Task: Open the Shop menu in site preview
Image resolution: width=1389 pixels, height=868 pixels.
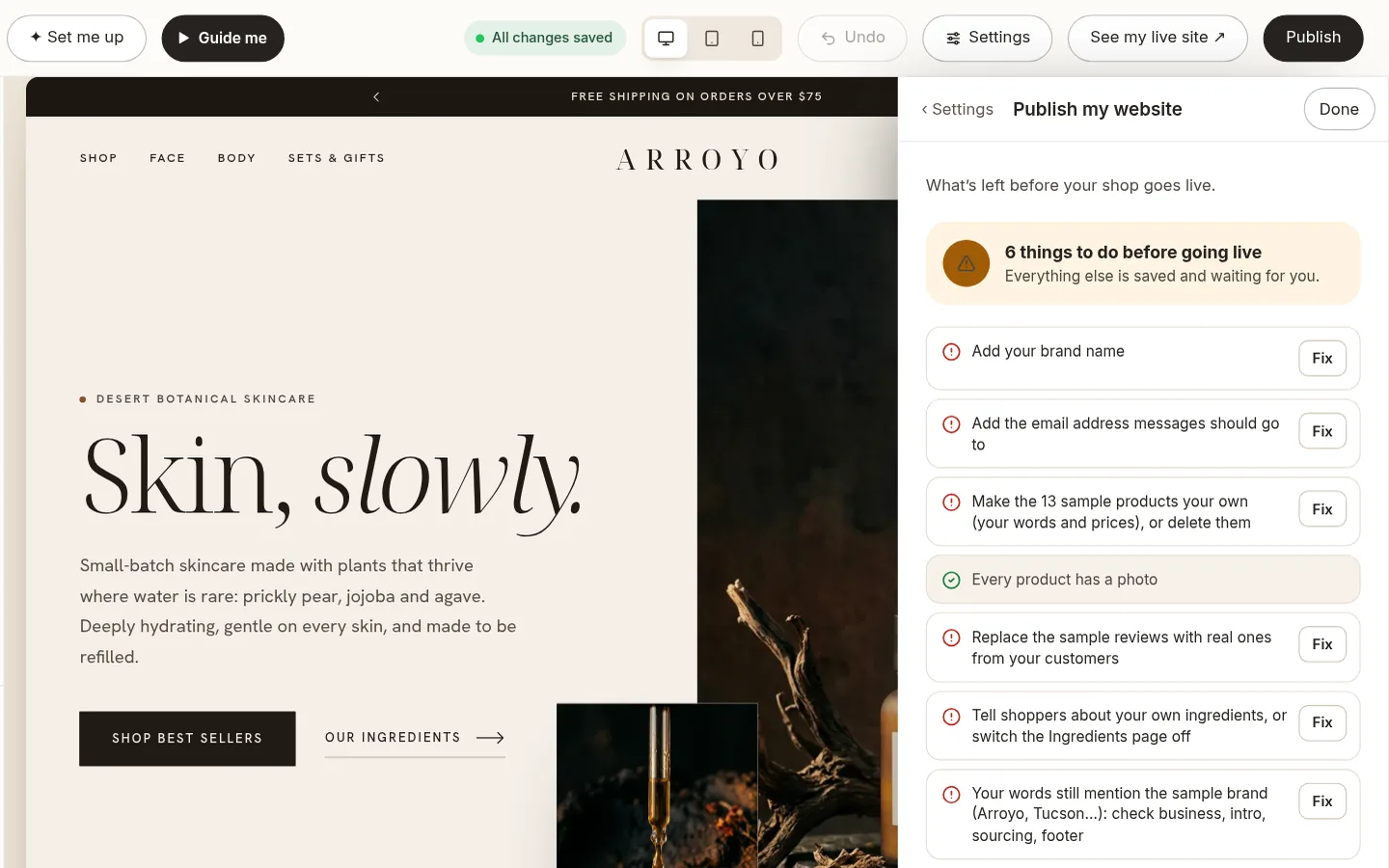Action: click(x=98, y=158)
